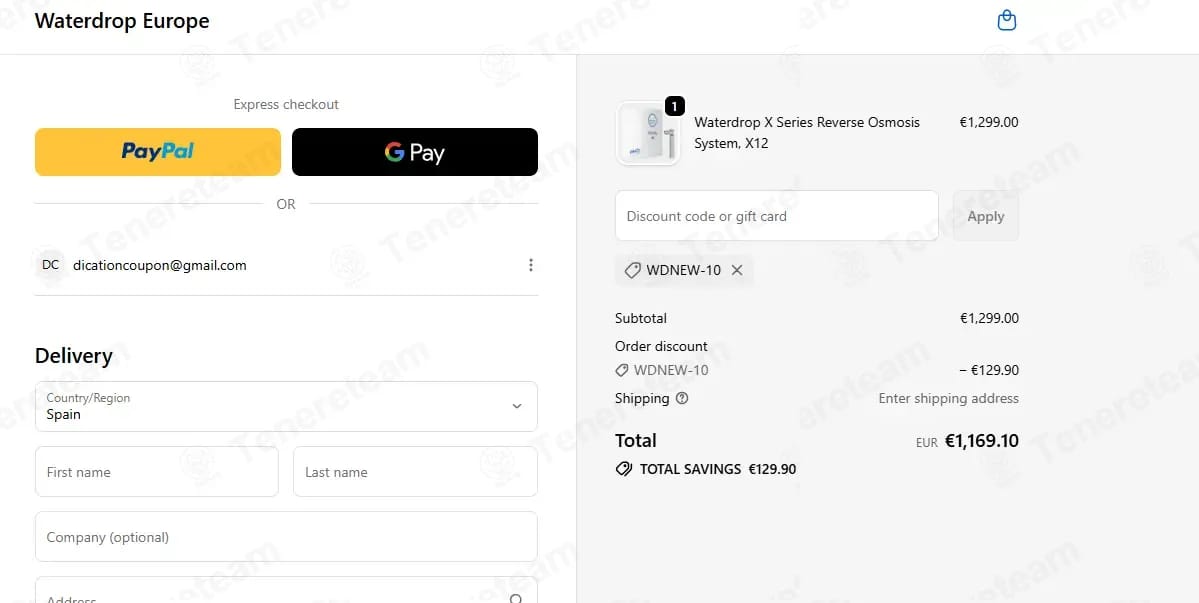This screenshot has width=1199, height=603.
Task: Focus the Last name field
Action: click(415, 472)
